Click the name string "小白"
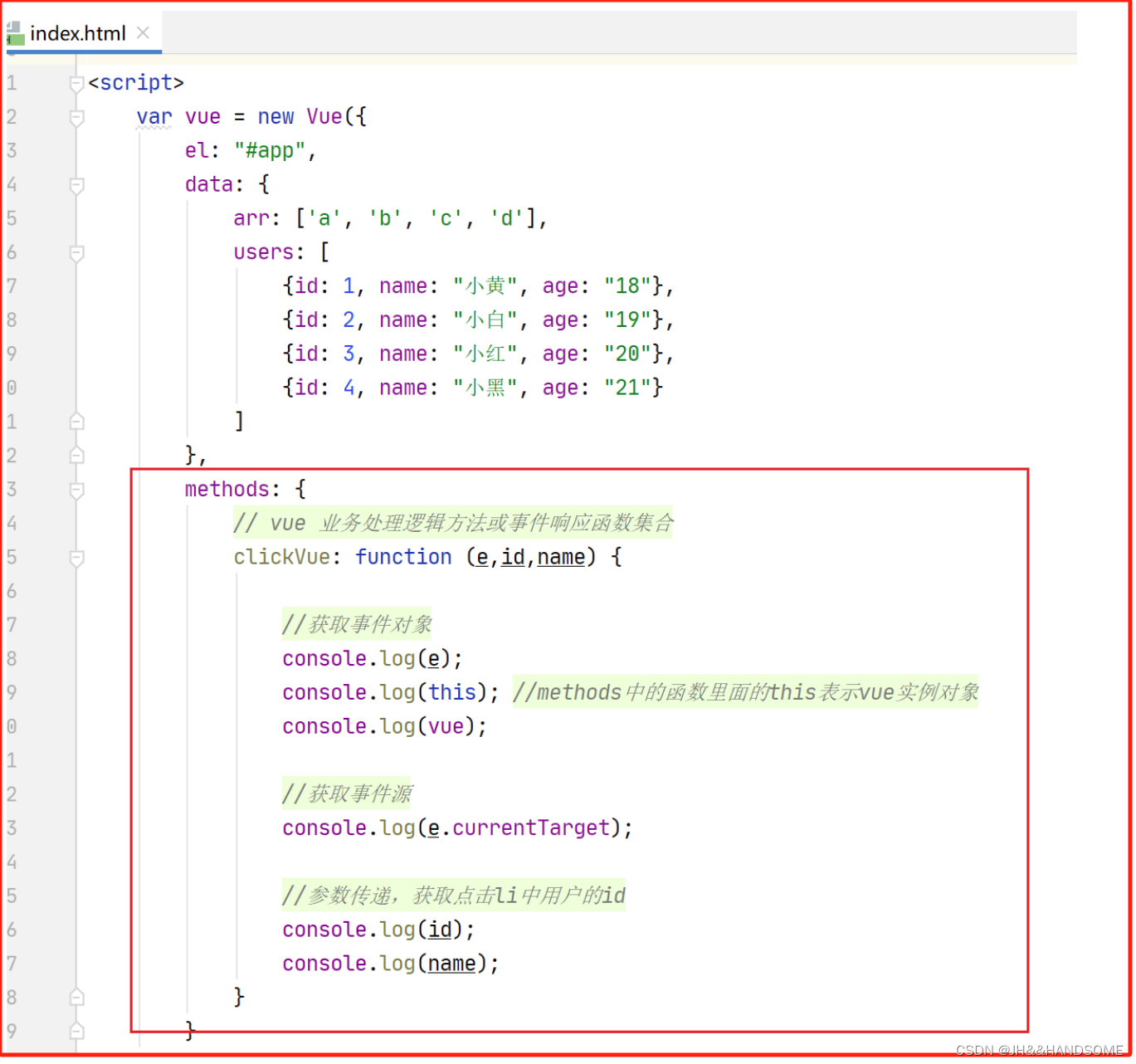This screenshot has height=1064, width=1136. 486,320
